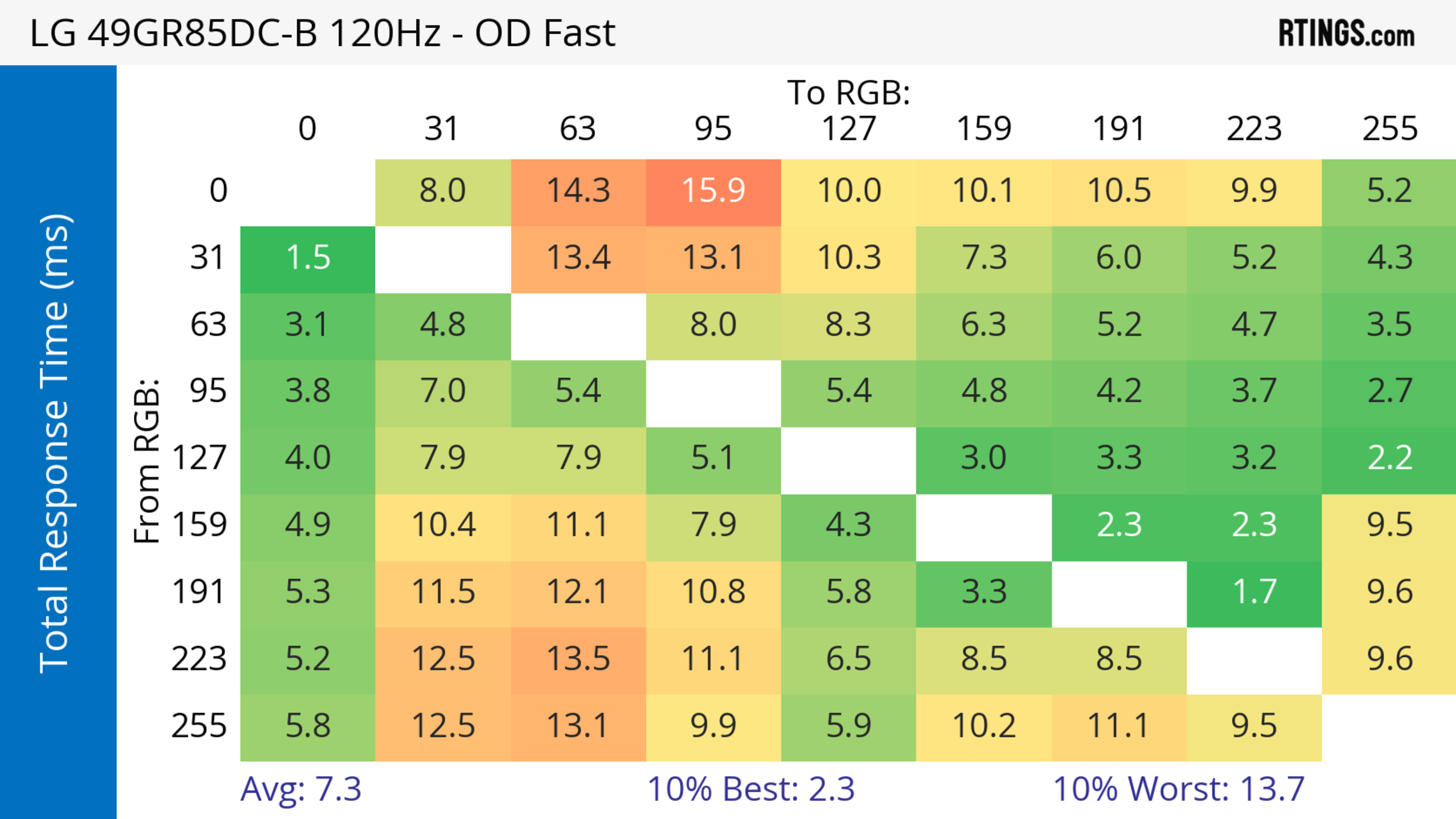Click the chart title LG 49GR85DC-B 120Hz
This screenshot has width=1456, height=819.
[x=322, y=33]
